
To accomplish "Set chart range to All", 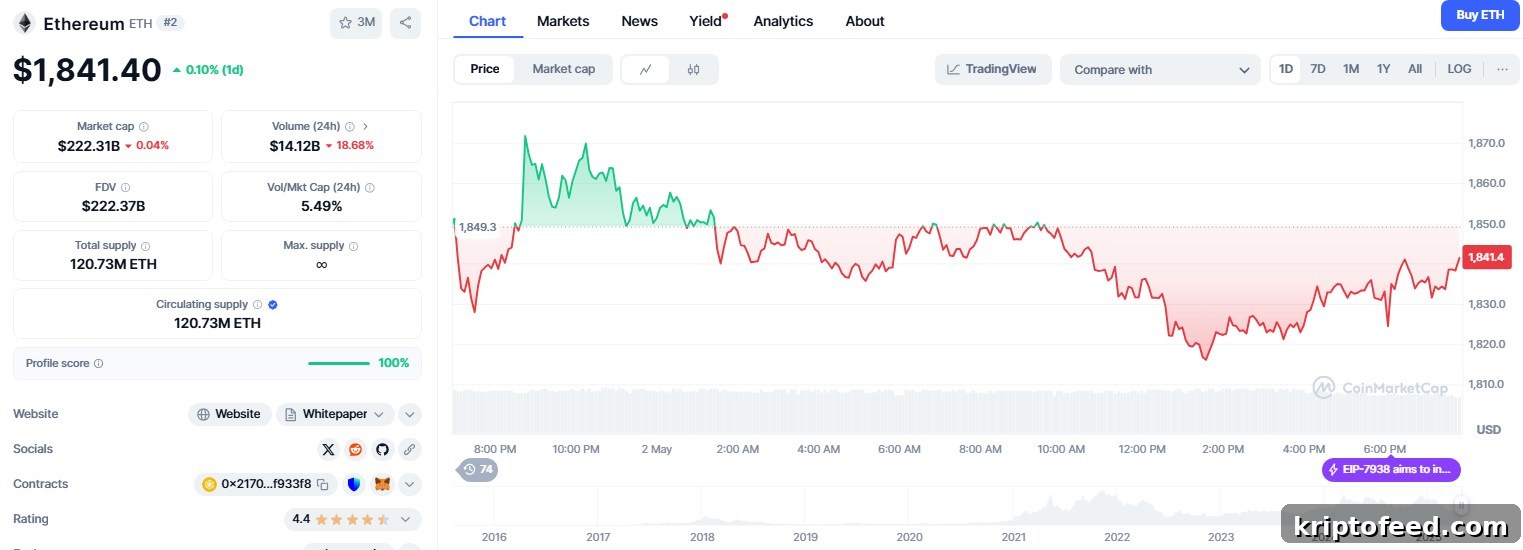I will 1415,69.
